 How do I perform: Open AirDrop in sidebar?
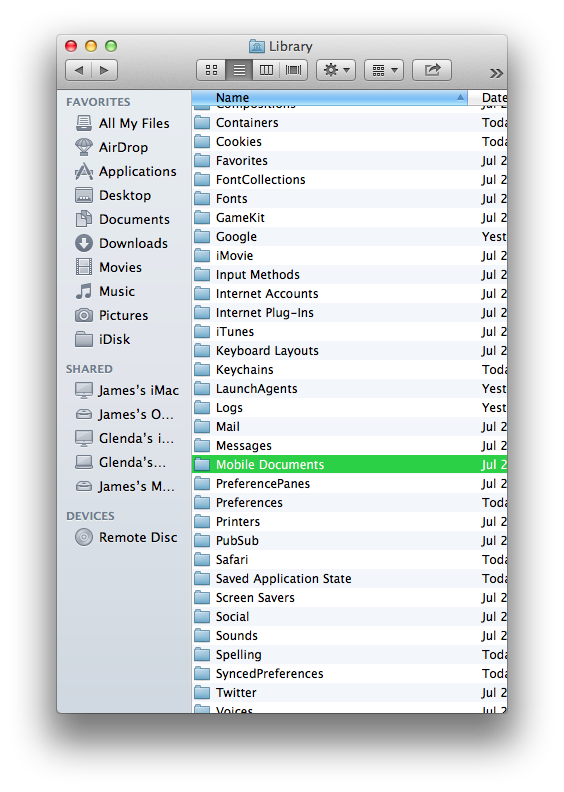point(112,147)
